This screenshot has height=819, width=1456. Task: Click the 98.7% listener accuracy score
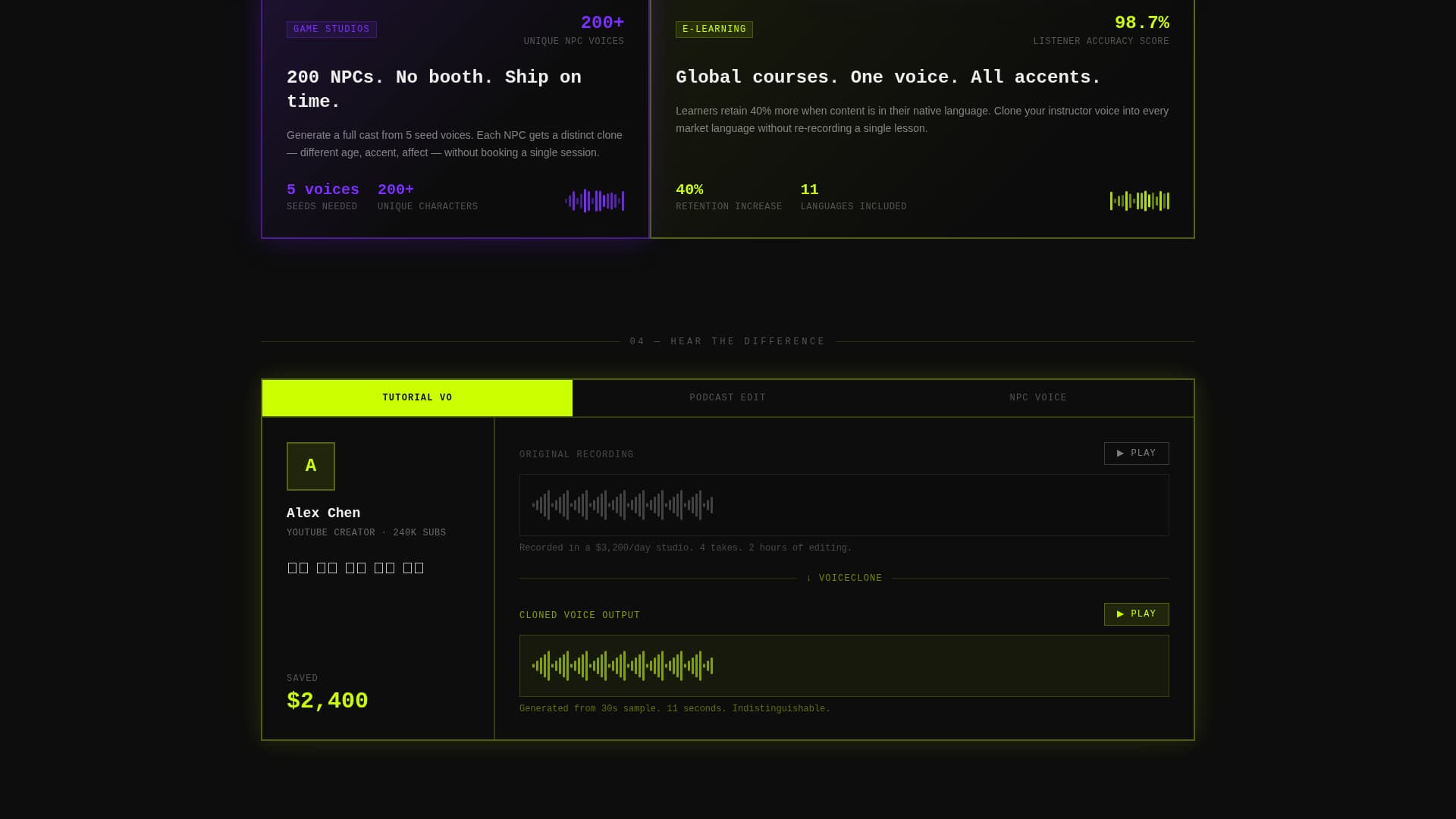[1101, 30]
